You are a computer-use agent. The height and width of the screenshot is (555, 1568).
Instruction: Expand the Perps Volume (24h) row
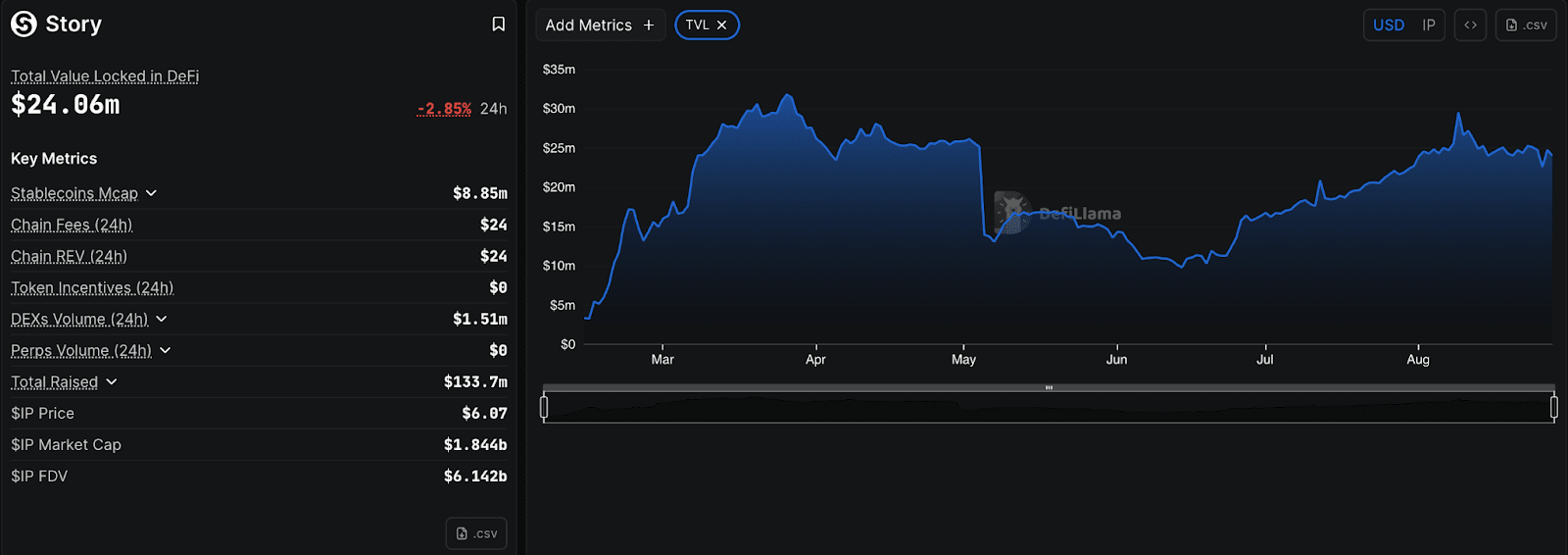click(x=165, y=350)
